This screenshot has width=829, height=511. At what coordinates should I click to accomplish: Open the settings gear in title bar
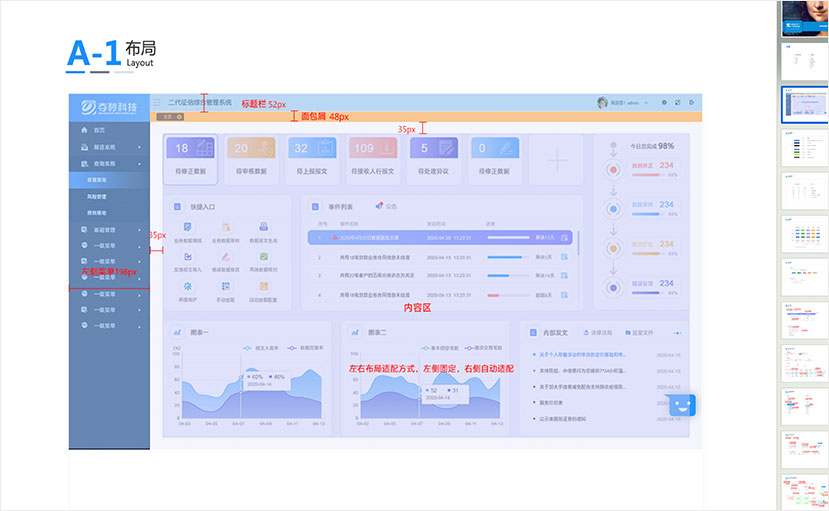(665, 102)
